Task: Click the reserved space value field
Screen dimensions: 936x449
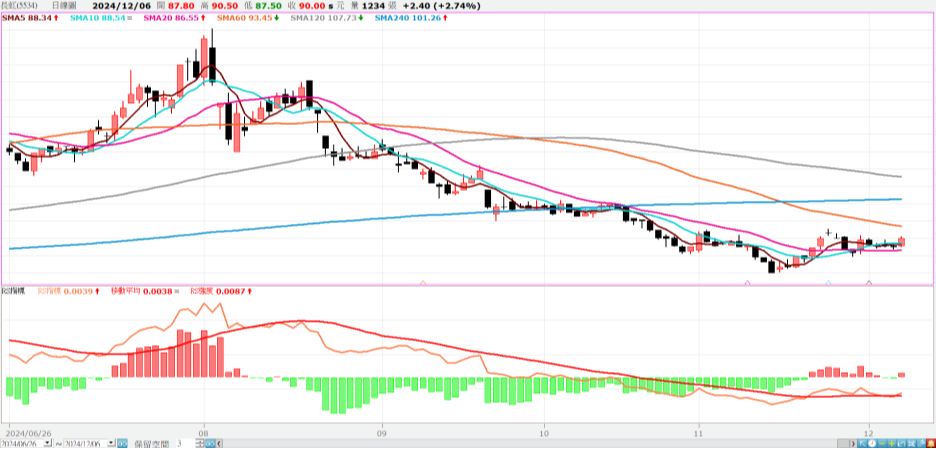Action: (x=185, y=444)
